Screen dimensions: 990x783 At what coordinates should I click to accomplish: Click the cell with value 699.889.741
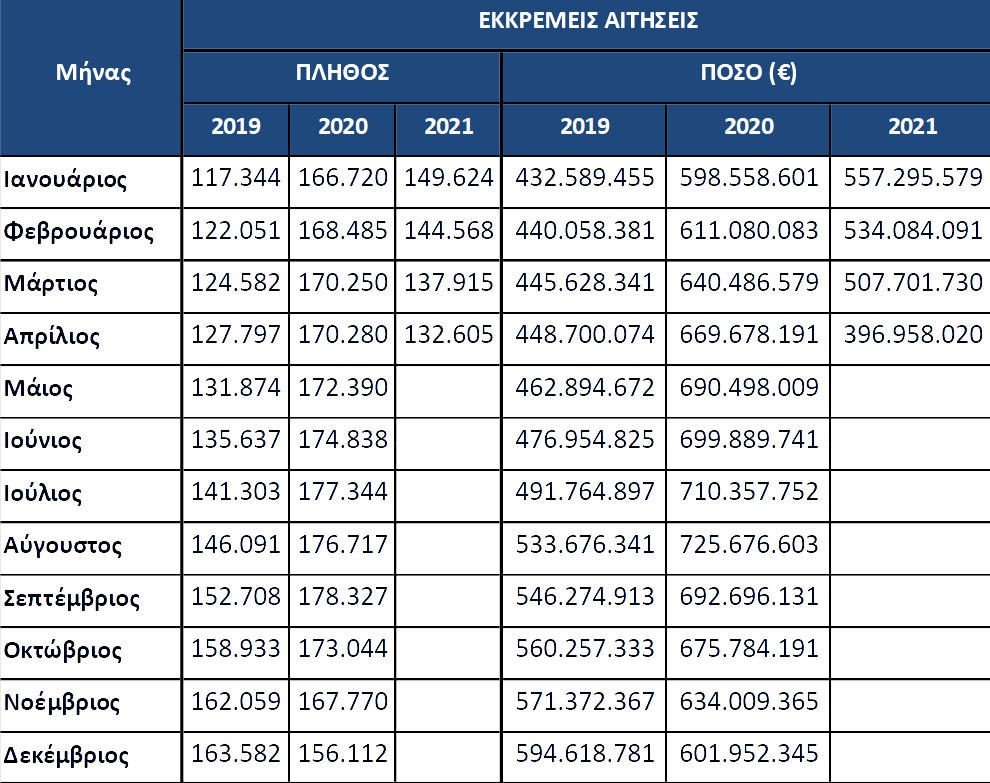(x=748, y=443)
